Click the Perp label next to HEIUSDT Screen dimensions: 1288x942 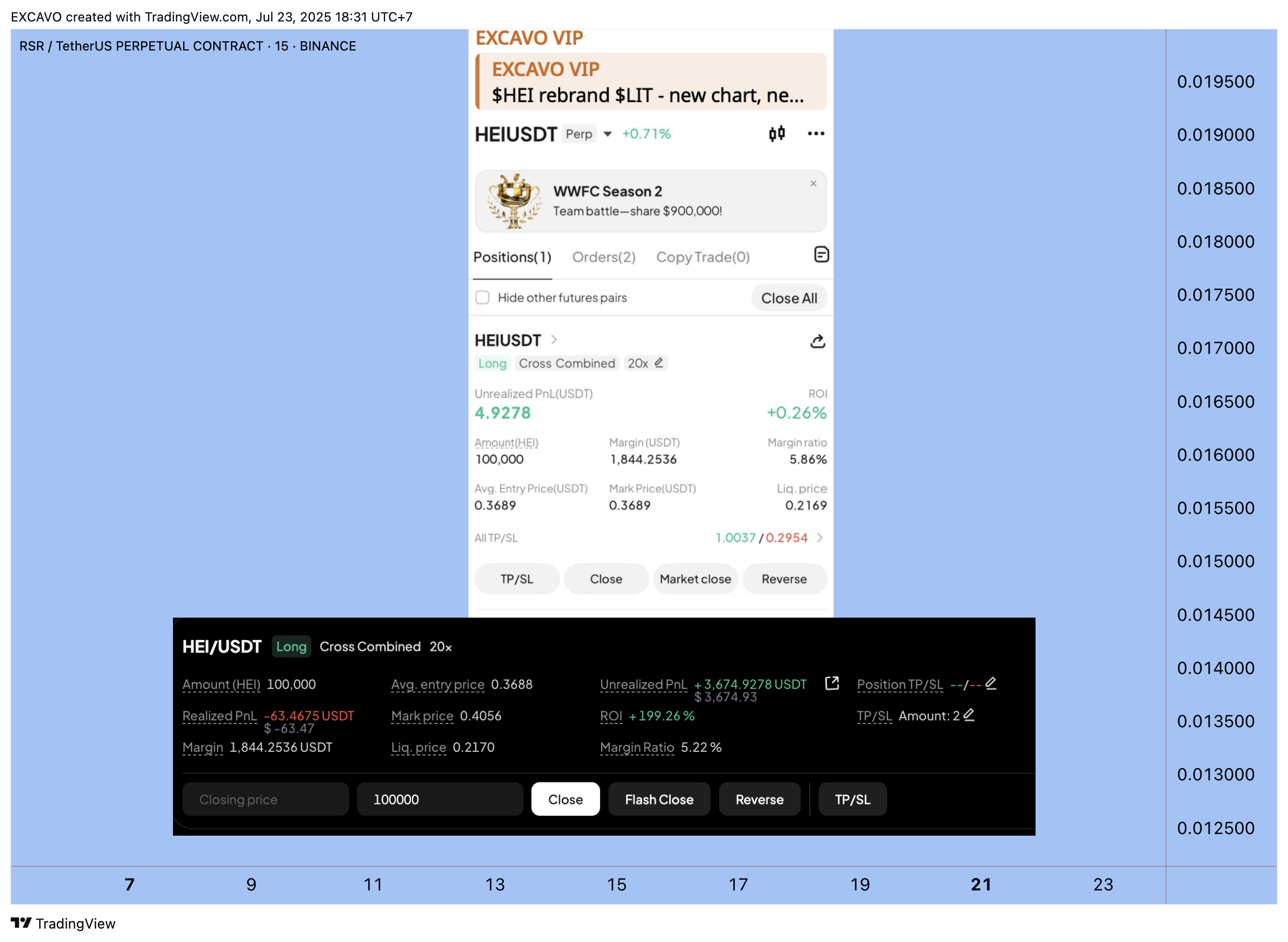pos(578,134)
